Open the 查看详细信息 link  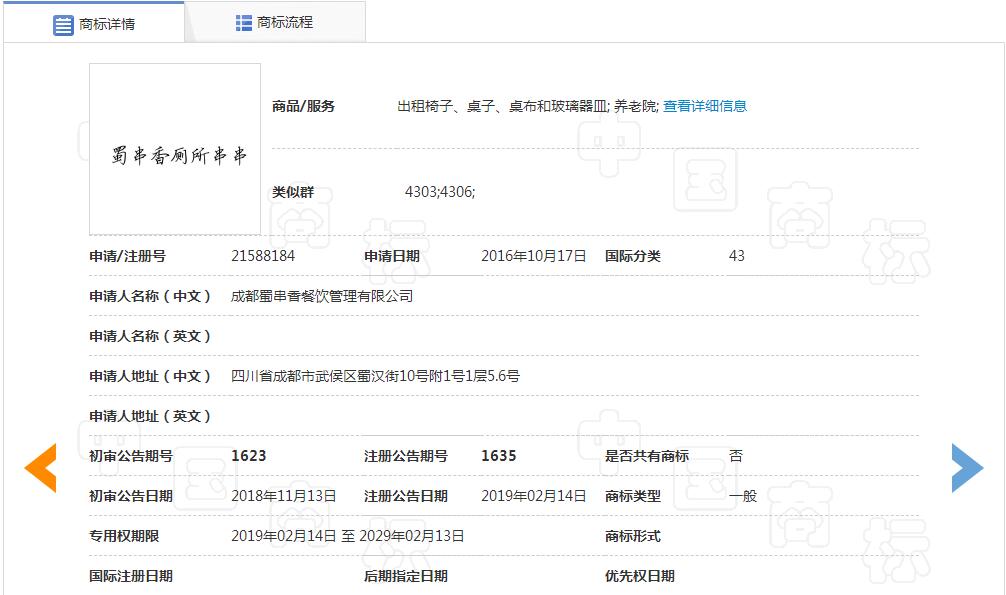click(703, 104)
